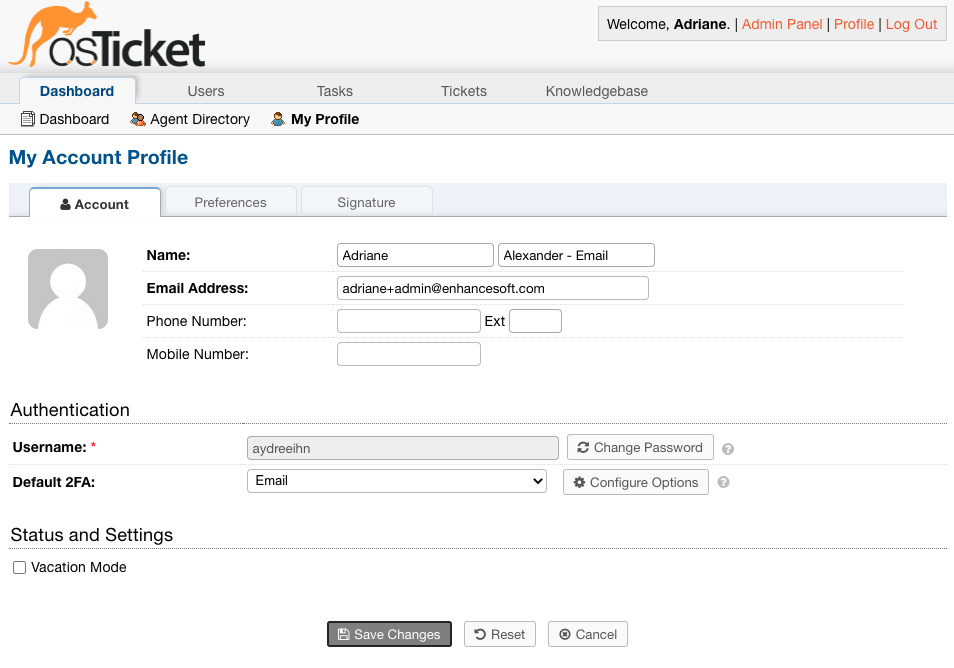Open the Default 2FA dropdown

[x=537, y=481]
